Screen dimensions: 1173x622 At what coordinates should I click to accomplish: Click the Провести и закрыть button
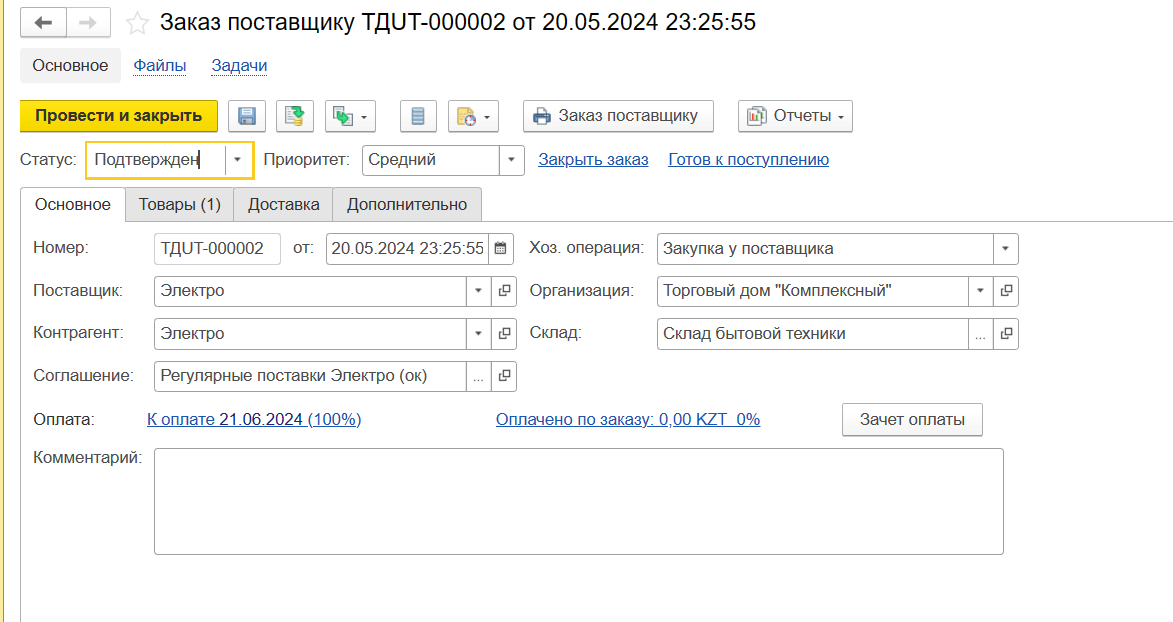[x=119, y=116]
